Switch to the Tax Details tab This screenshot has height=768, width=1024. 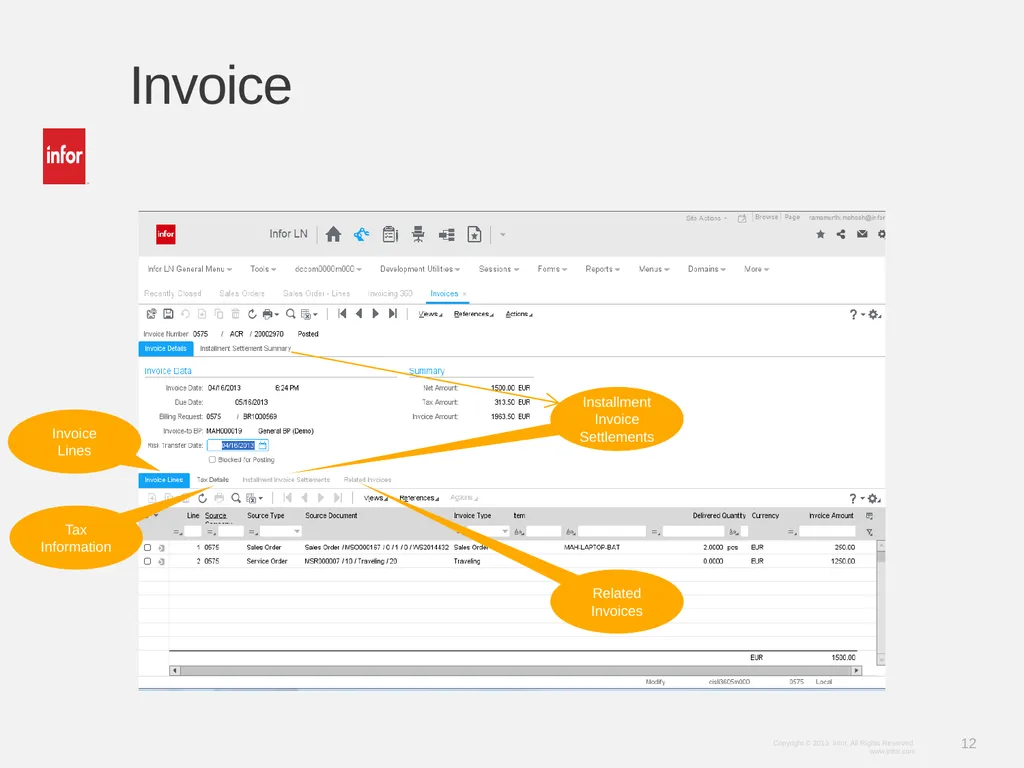click(212, 480)
